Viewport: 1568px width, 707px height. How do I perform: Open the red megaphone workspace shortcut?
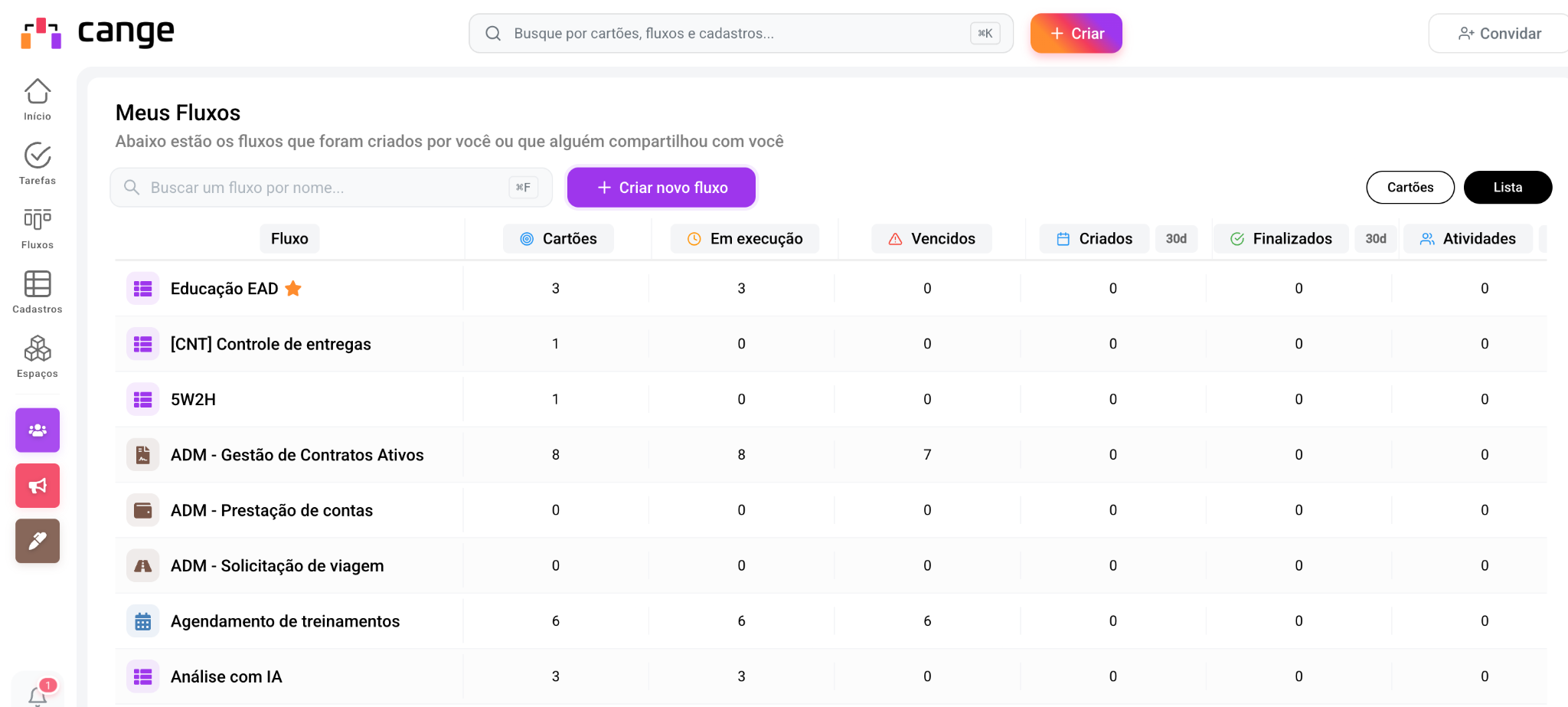pyautogui.click(x=38, y=486)
